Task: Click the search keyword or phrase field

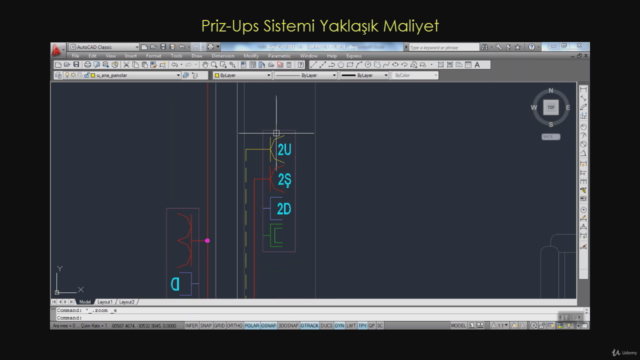Action: coord(444,47)
